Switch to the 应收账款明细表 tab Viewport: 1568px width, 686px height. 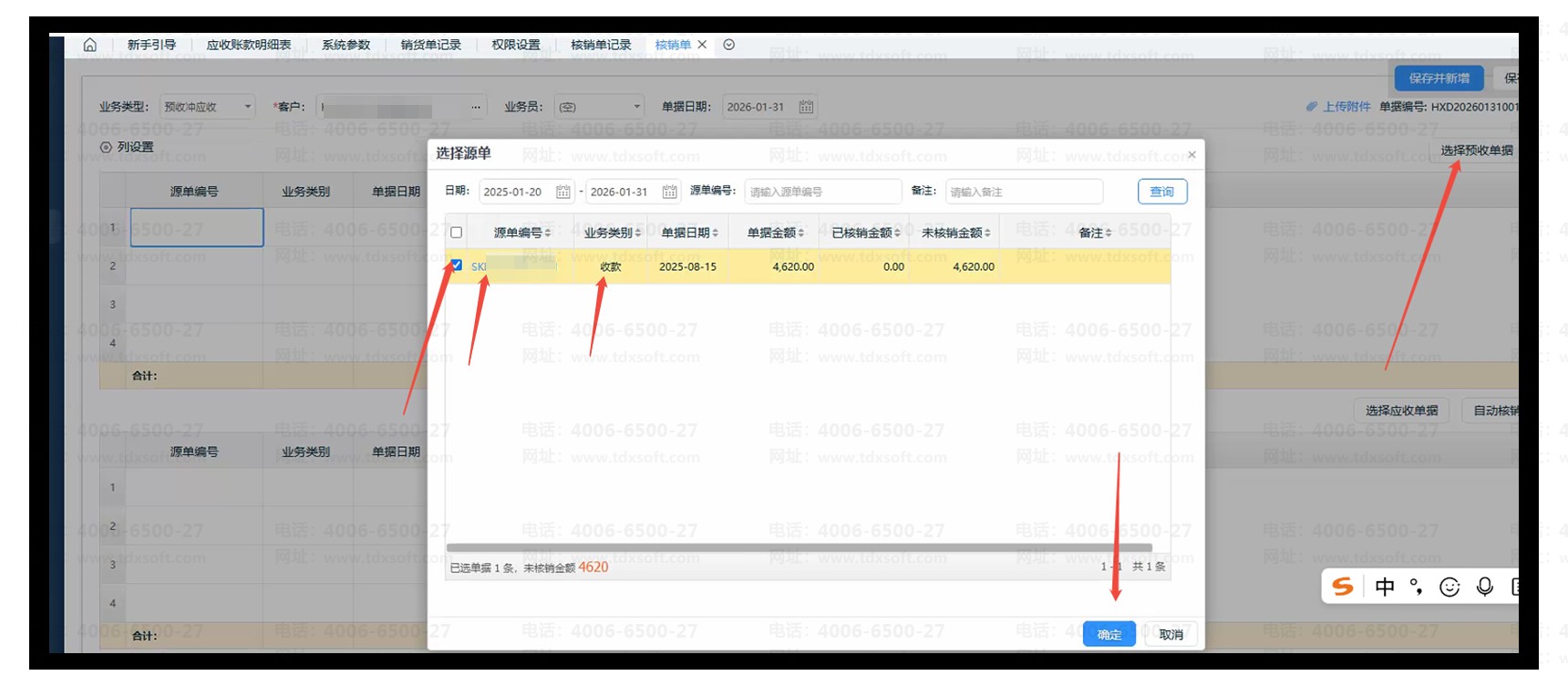[248, 45]
